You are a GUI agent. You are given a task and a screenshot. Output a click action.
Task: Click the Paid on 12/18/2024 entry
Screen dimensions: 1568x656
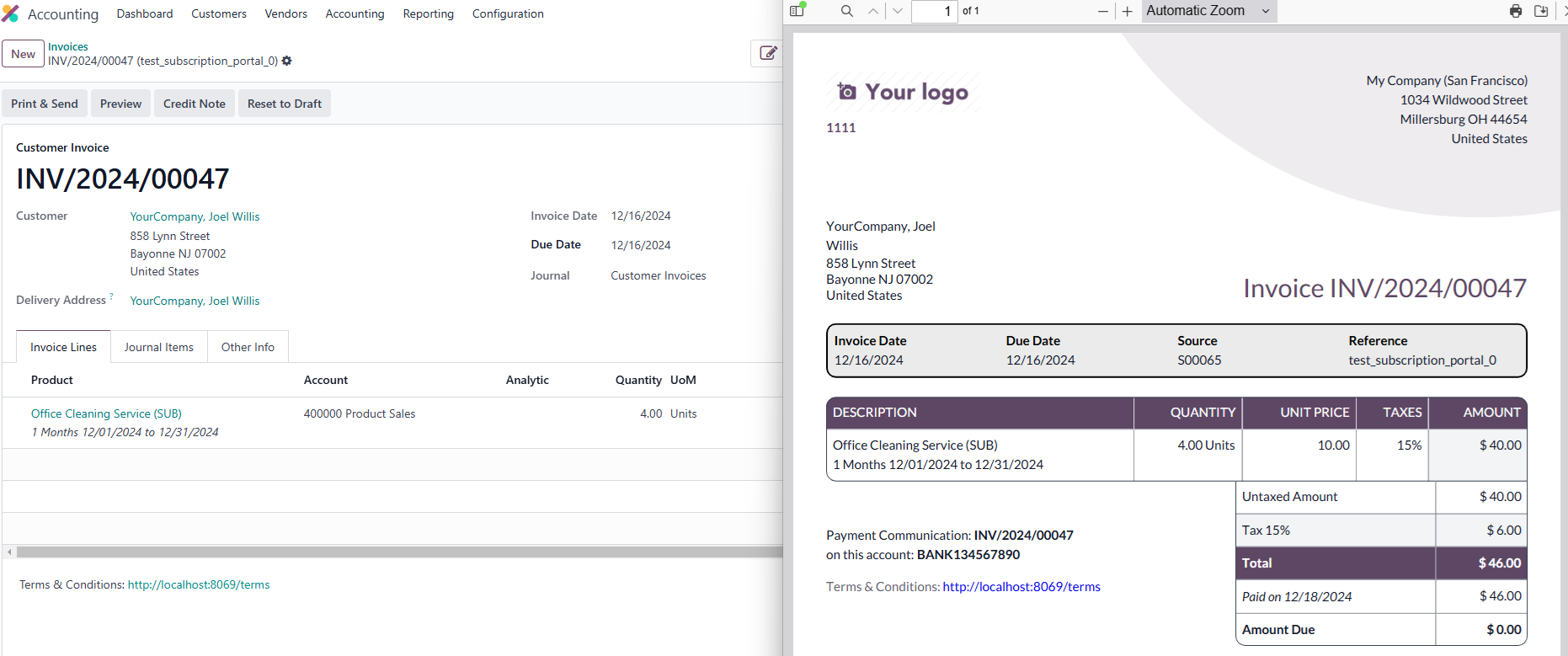coord(1297,596)
